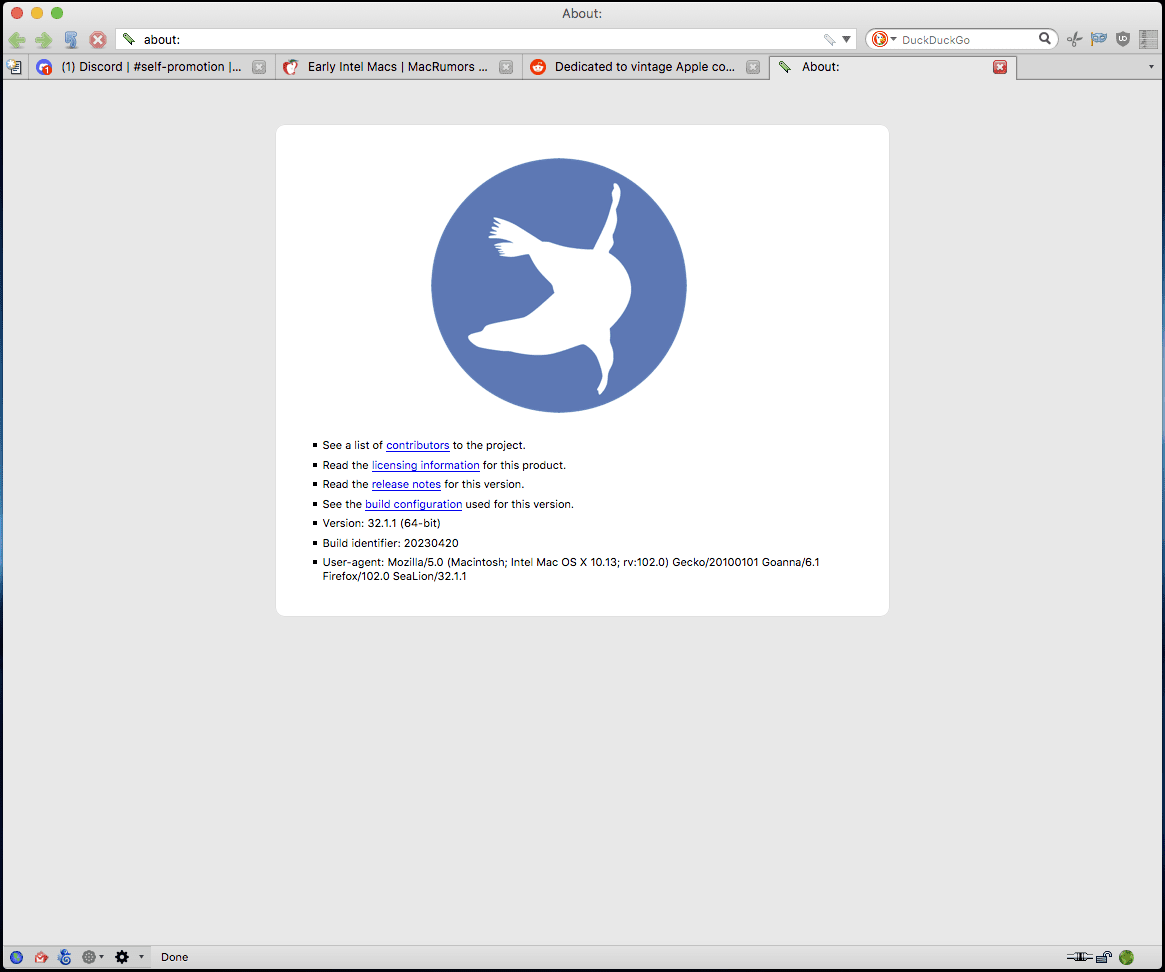Click the Version: 32.1.1 (64-bit) text

pyautogui.click(x=381, y=523)
